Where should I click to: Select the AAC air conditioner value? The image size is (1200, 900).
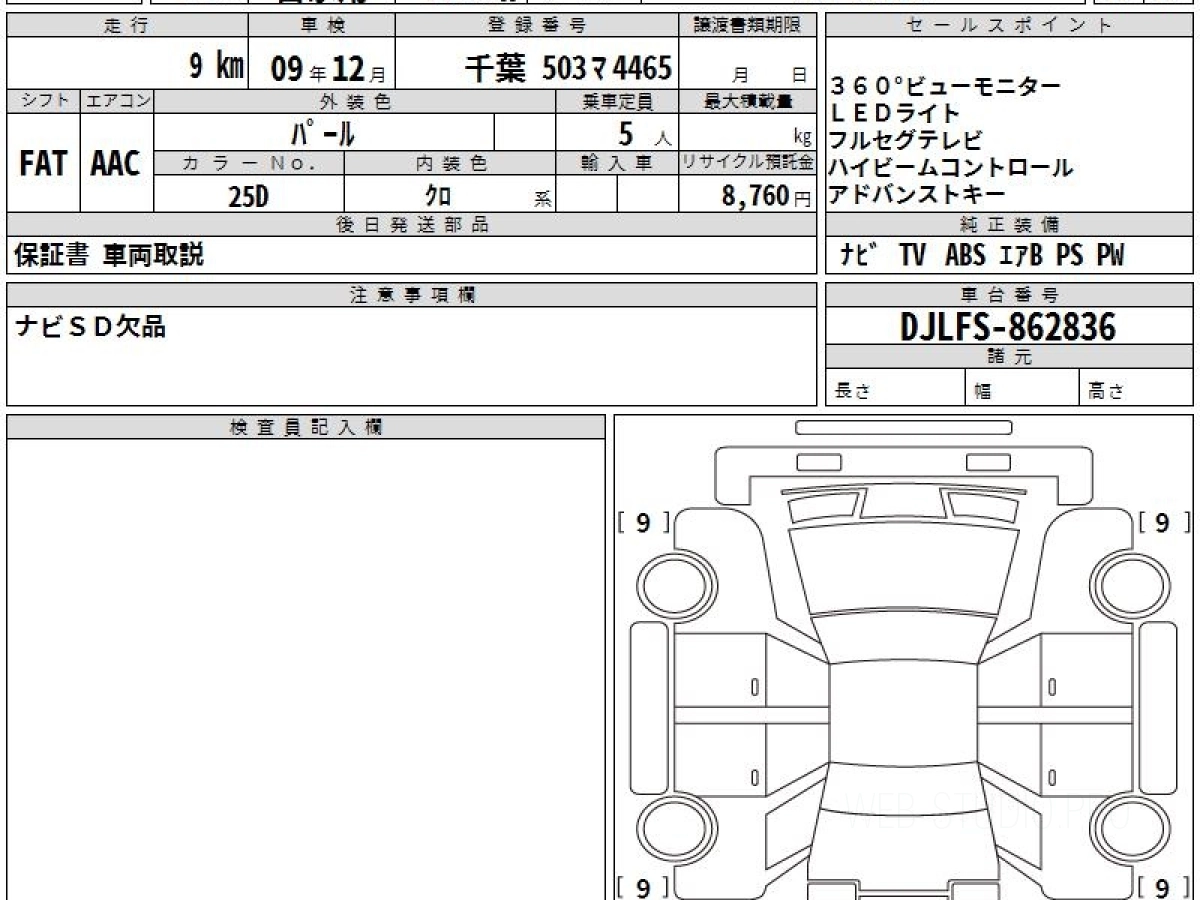point(116,164)
